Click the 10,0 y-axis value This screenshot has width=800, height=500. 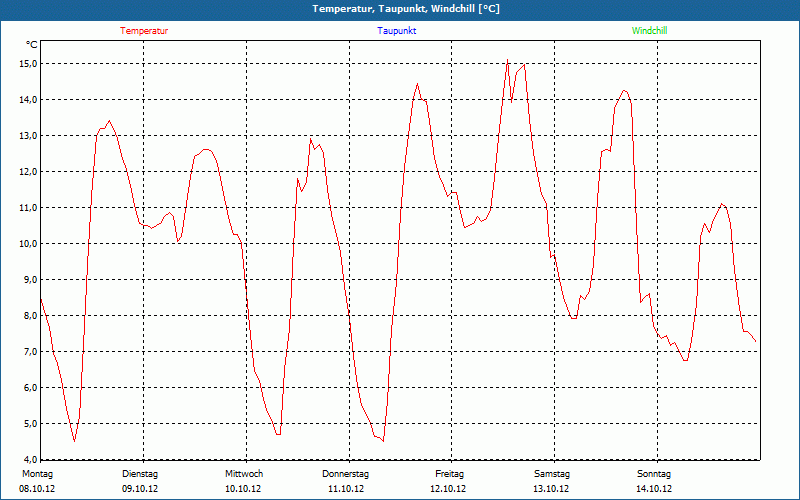pos(28,243)
